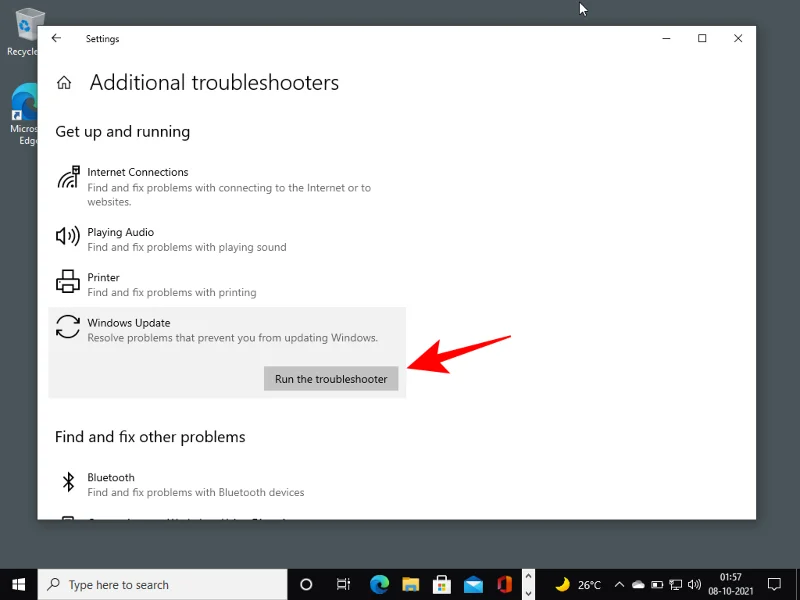Open the weather widget showing 26°C
The width and height of the screenshot is (800, 600).
[x=578, y=584]
